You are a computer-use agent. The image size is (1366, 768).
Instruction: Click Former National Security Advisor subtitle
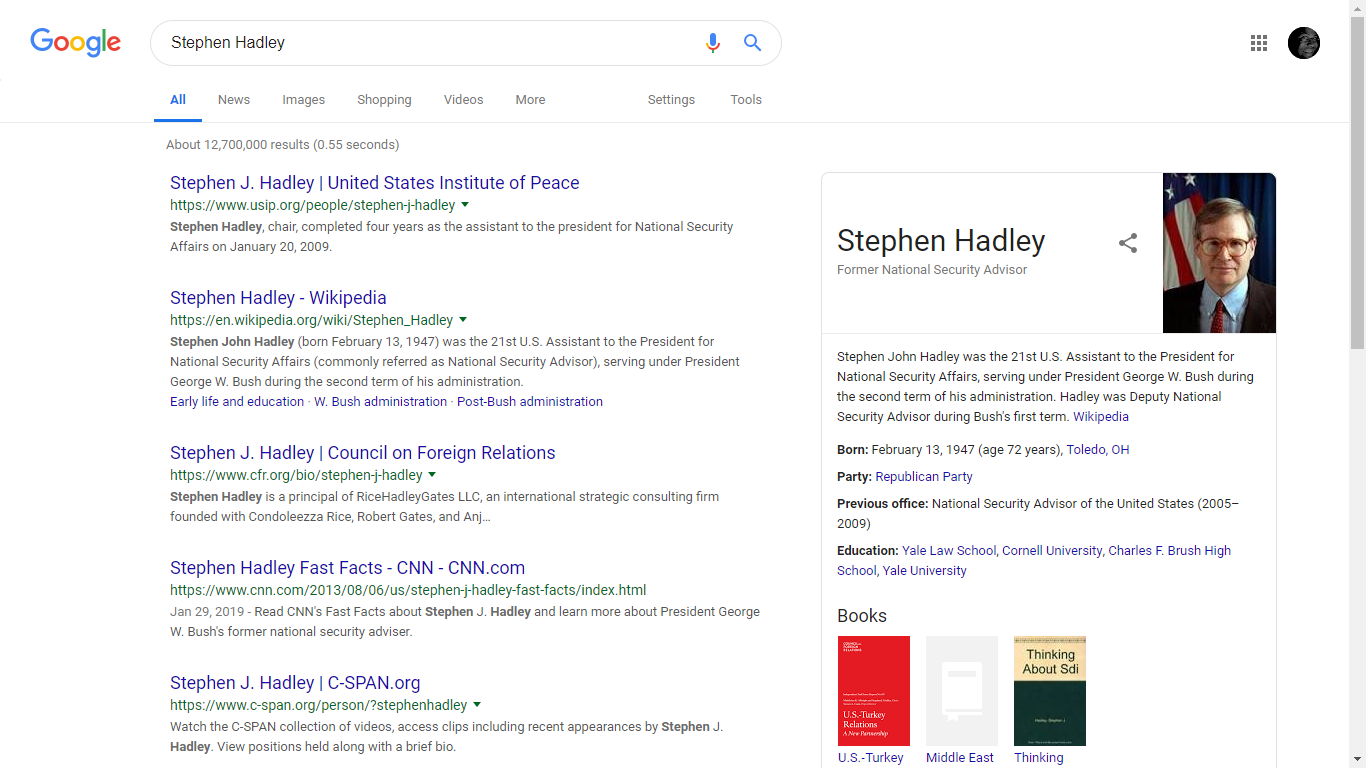click(932, 270)
